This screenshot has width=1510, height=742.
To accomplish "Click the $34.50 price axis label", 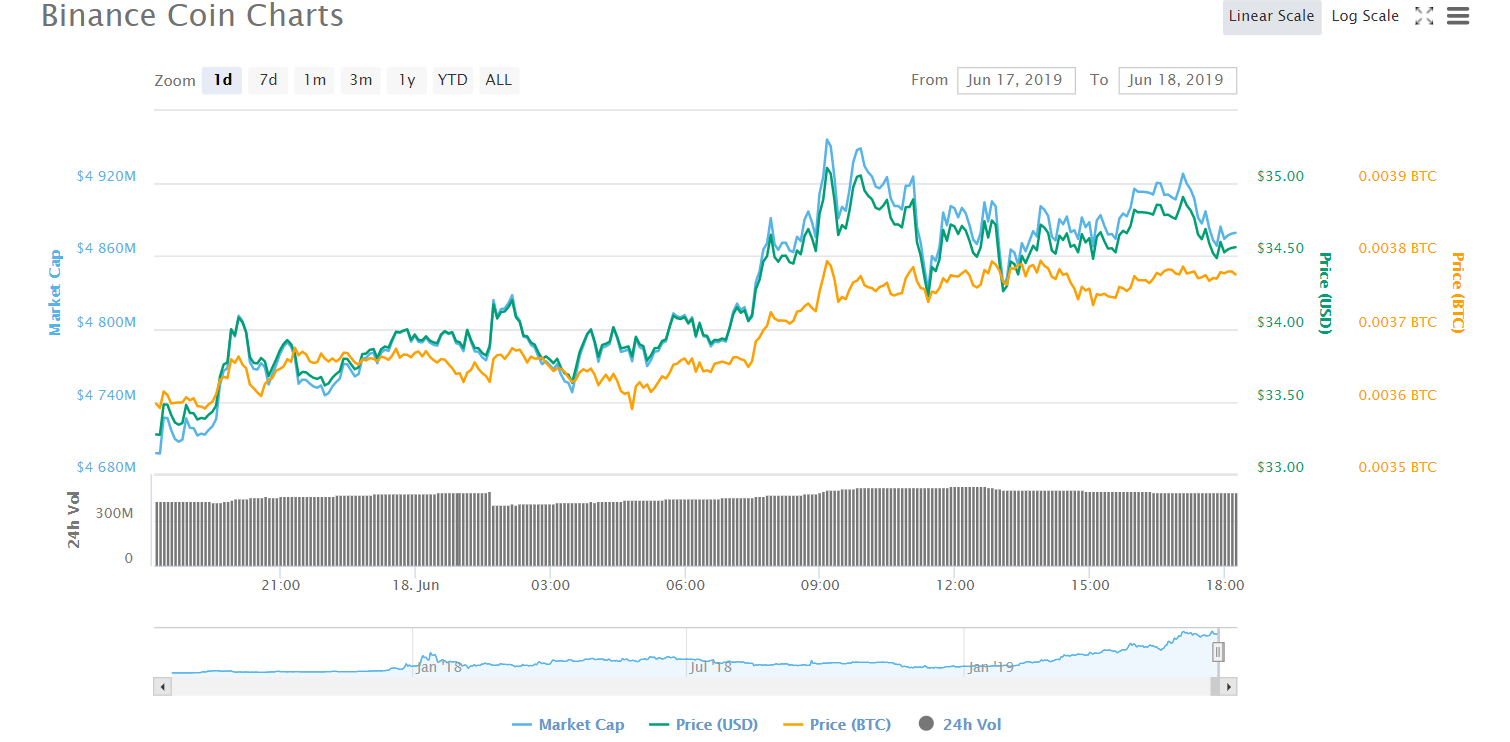I will point(1280,248).
